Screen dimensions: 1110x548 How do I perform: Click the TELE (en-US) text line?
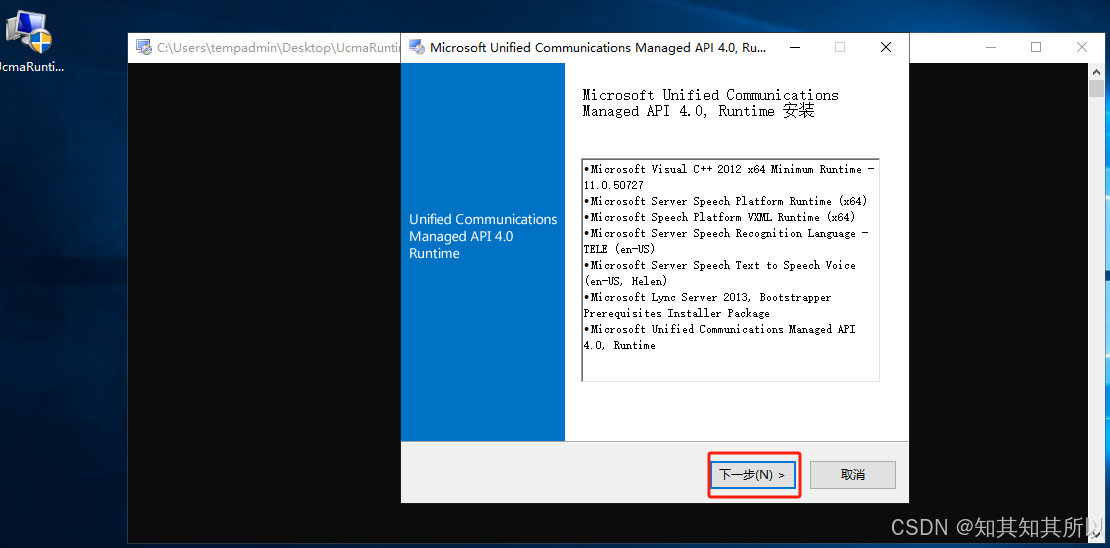coord(619,249)
